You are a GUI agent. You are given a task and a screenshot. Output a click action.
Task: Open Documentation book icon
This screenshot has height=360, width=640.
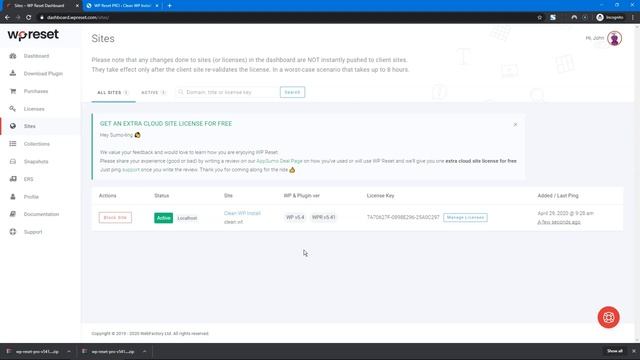click(13, 214)
